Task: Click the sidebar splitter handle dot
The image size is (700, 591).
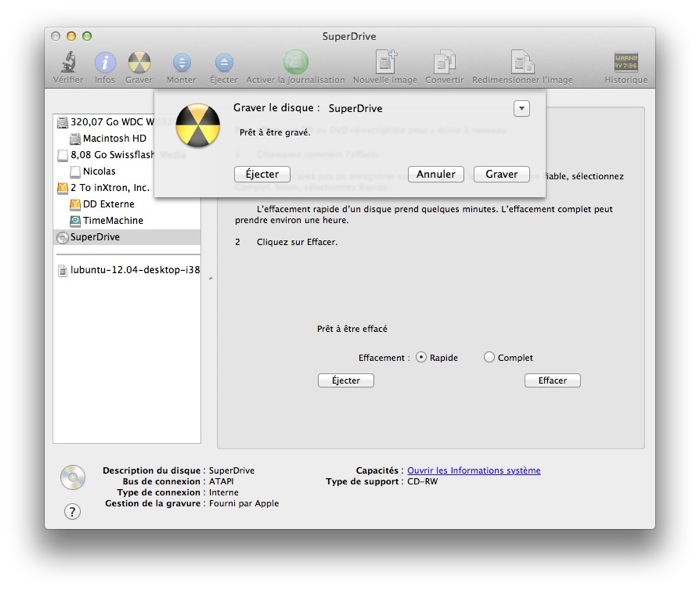Action: [211, 279]
